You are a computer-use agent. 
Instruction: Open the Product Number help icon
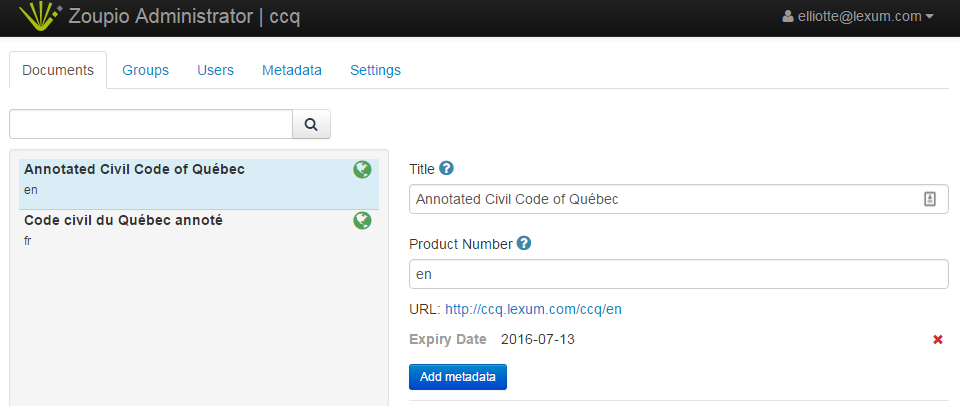point(524,243)
